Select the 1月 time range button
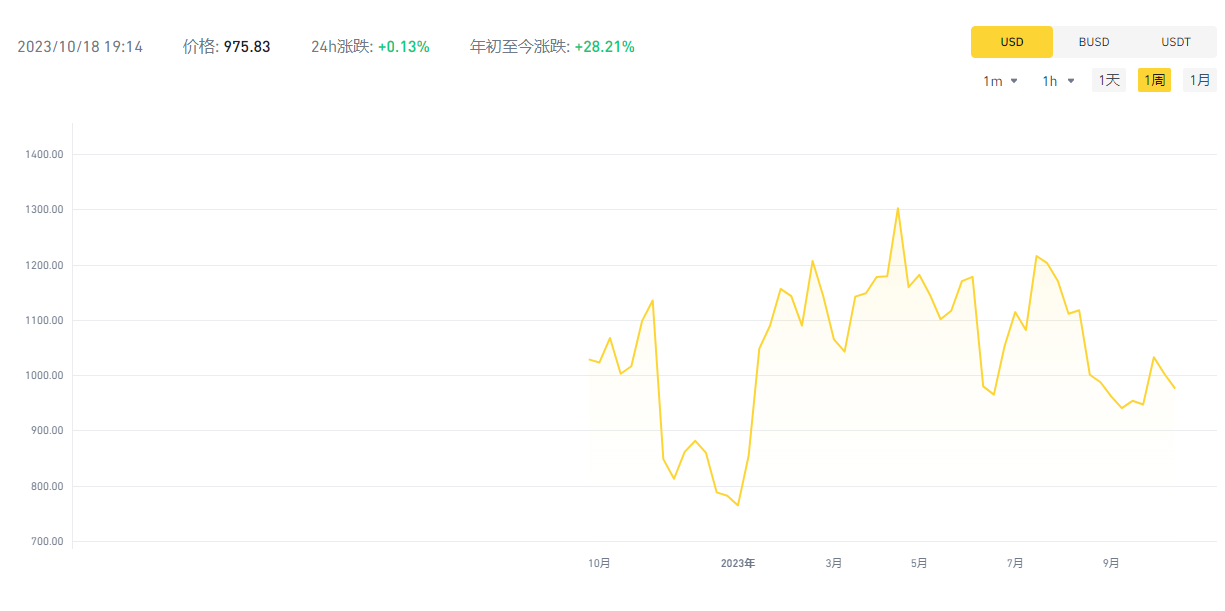The width and height of the screenshot is (1225, 611). pyautogui.click(x=1200, y=80)
